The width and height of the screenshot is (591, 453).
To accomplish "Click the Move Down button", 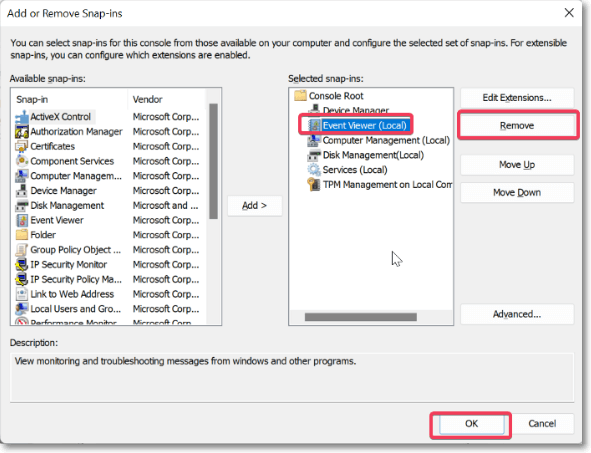I will tap(517, 193).
